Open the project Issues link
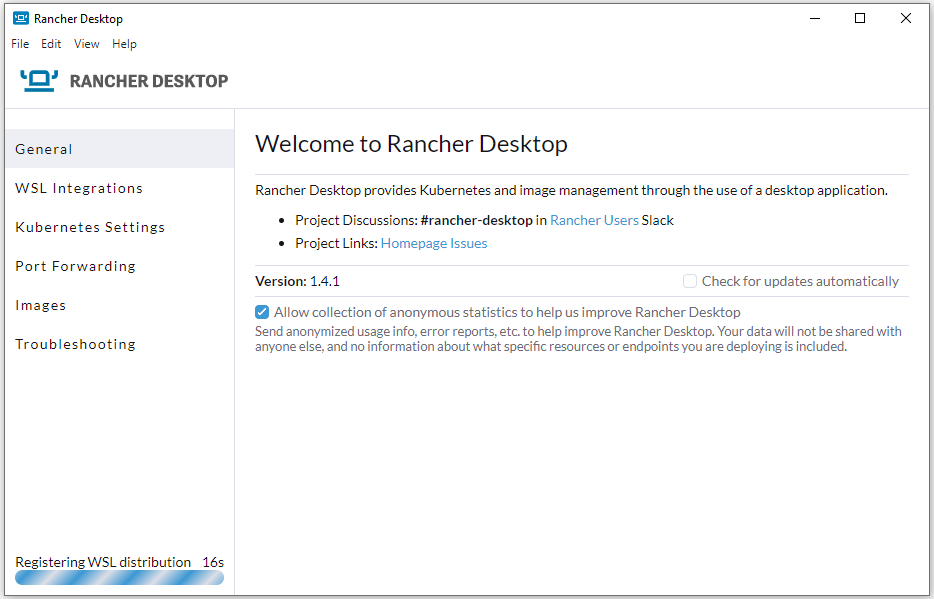 [469, 243]
